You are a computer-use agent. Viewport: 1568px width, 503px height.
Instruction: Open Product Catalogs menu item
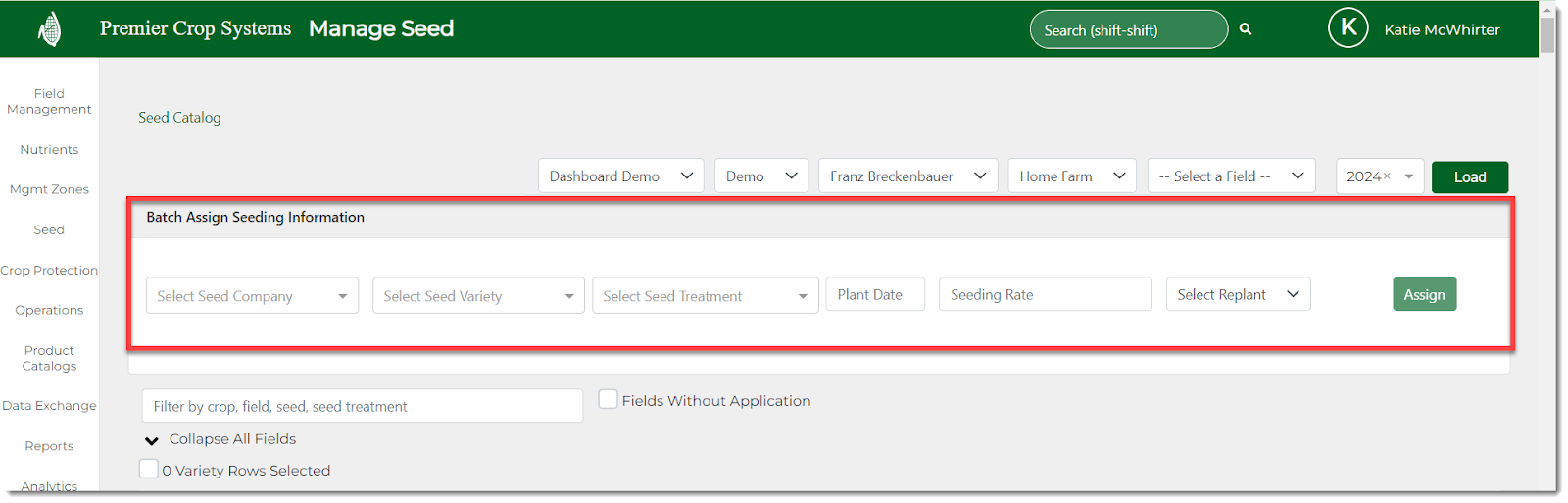click(49, 358)
